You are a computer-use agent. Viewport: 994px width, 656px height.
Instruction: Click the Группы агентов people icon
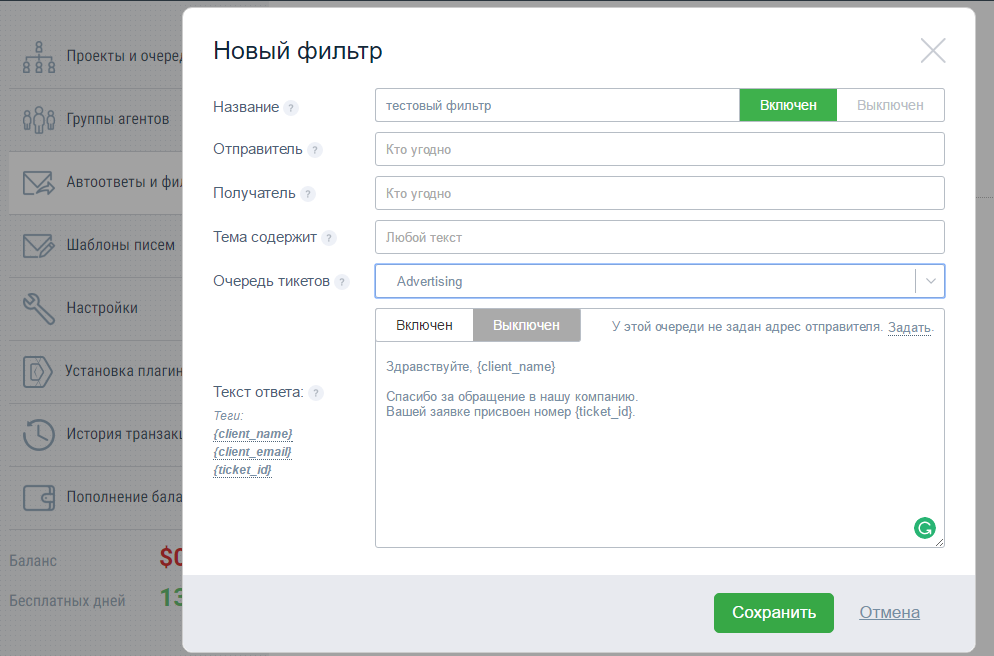click(38, 119)
